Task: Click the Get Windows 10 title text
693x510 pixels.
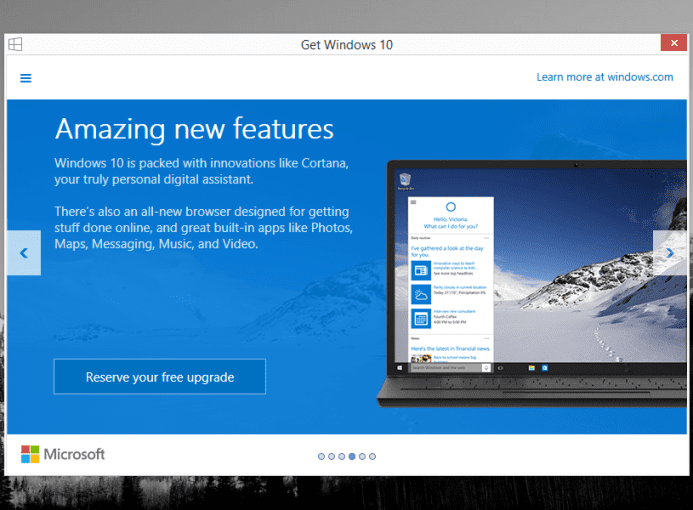Action: (x=346, y=45)
